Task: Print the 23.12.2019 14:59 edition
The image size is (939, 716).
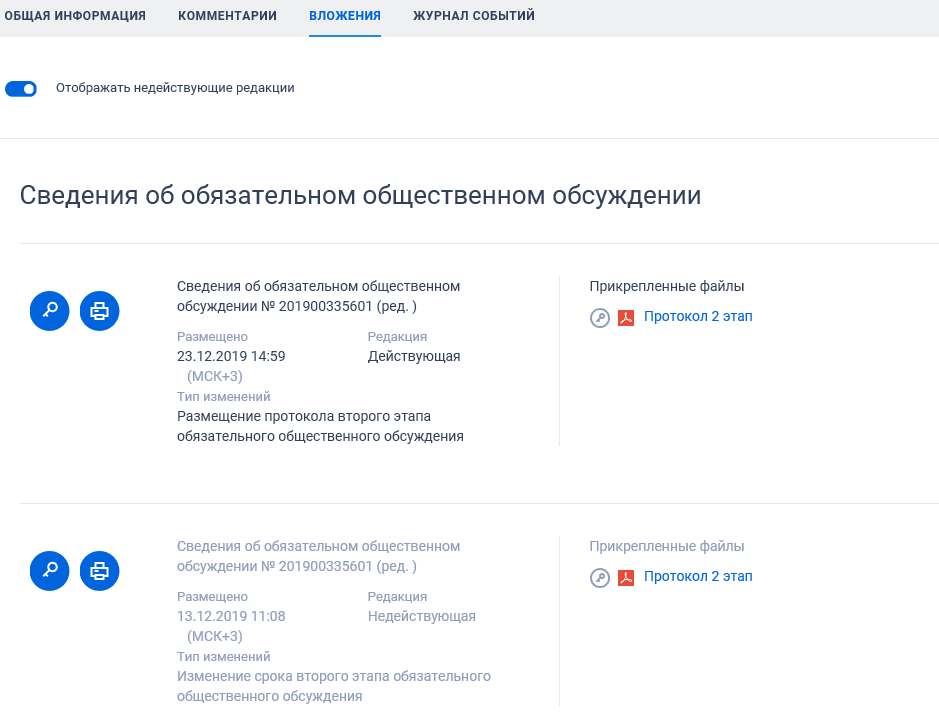Action: click(99, 311)
